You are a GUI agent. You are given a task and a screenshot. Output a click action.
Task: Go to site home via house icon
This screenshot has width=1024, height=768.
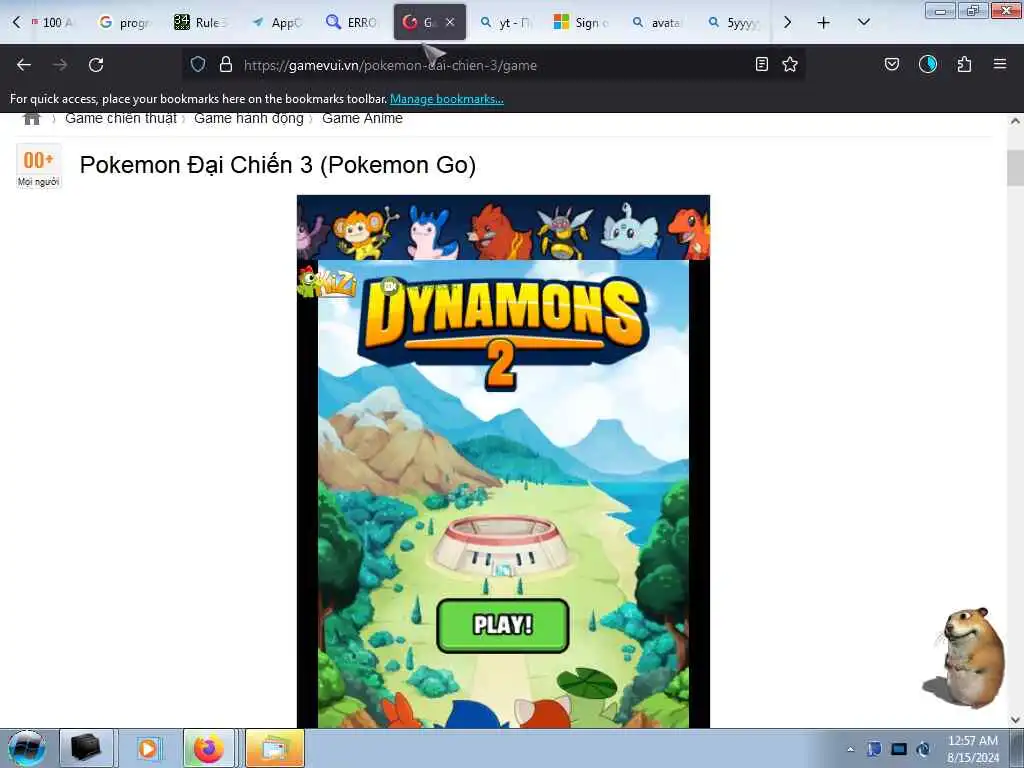(x=31, y=118)
